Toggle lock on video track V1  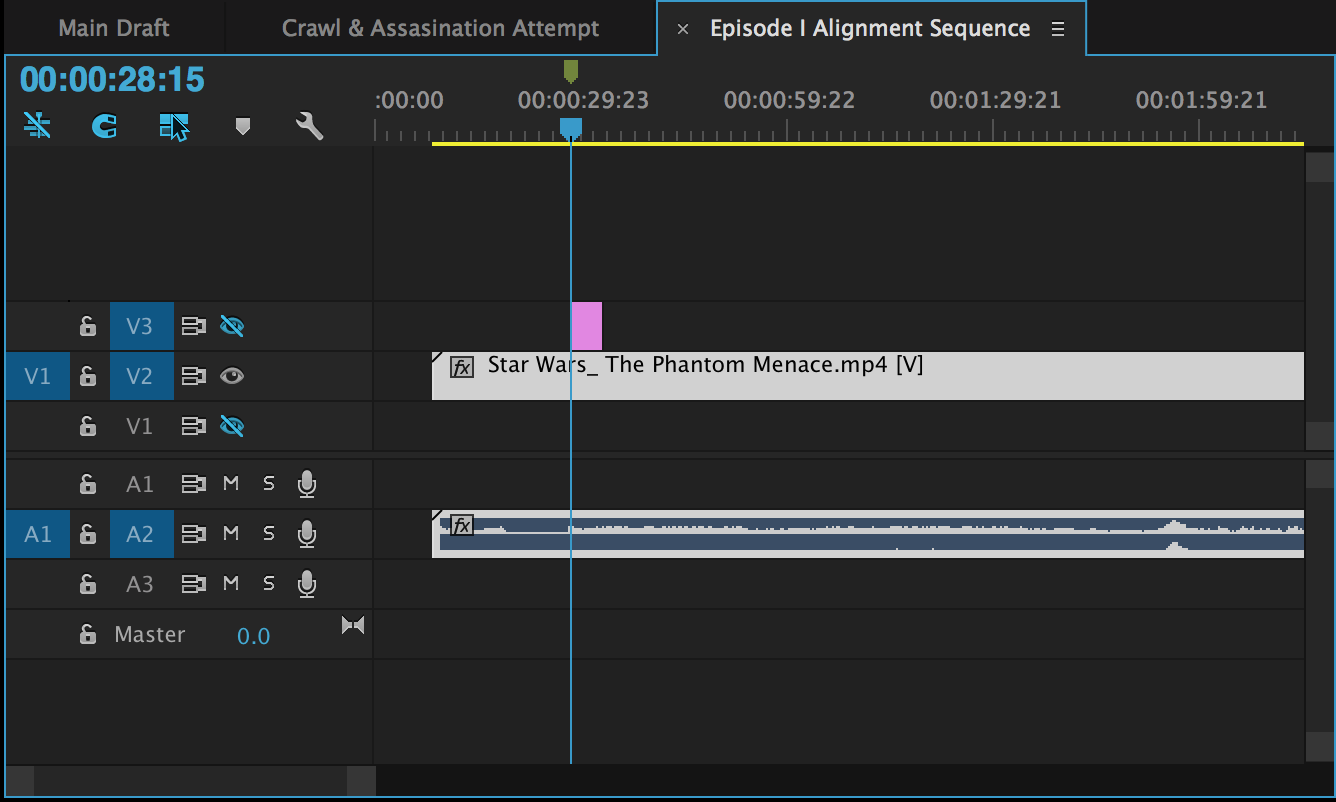pos(88,426)
